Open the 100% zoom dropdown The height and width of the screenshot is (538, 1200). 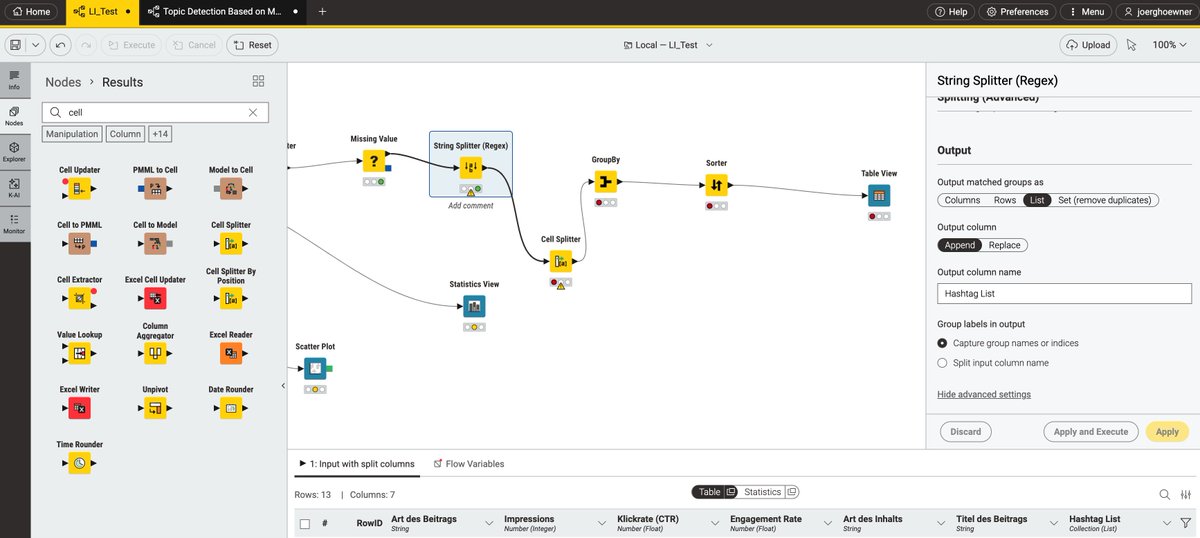coord(1170,45)
